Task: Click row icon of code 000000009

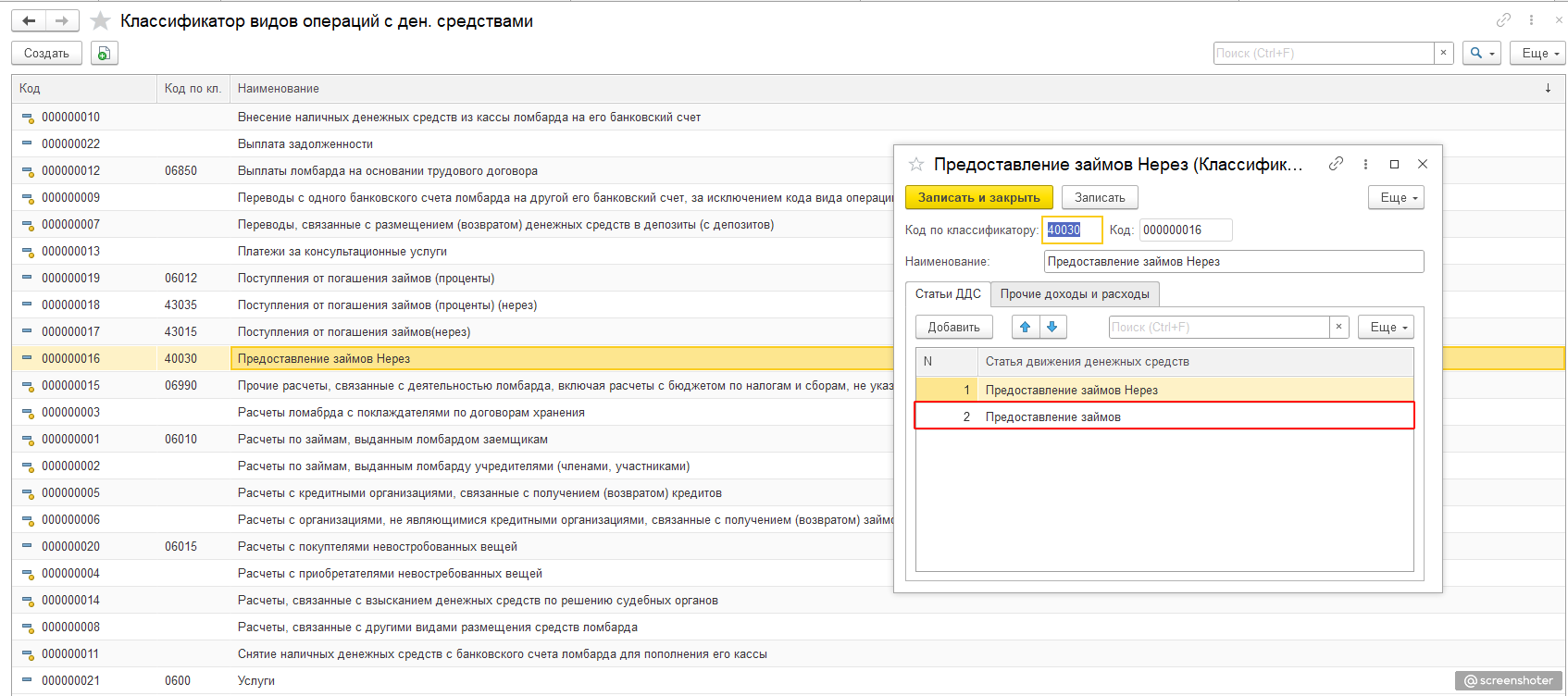Action: pyautogui.click(x=28, y=198)
